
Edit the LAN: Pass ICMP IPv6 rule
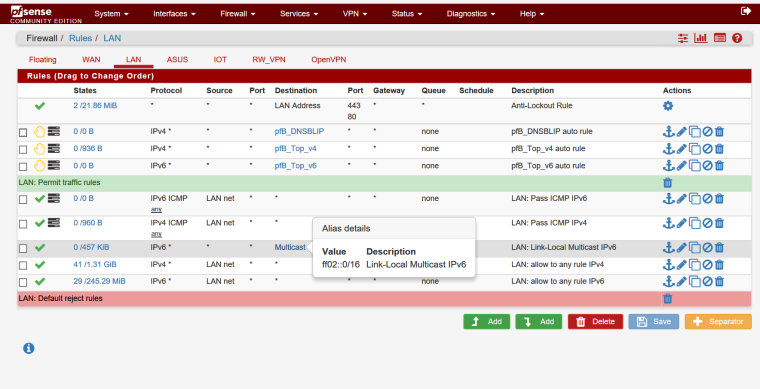[x=681, y=198]
